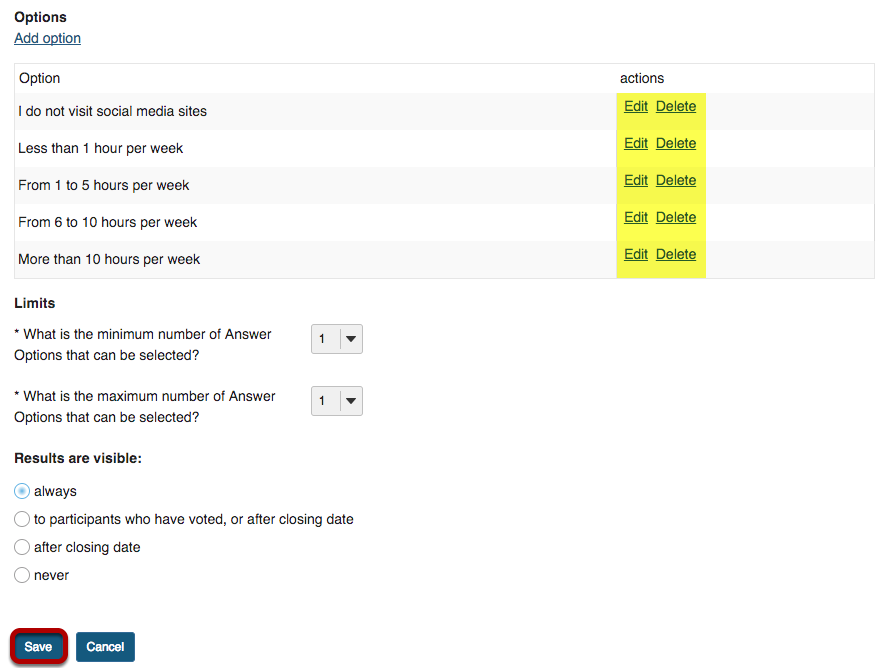Select 'after closing date' radio button

(22, 547)
